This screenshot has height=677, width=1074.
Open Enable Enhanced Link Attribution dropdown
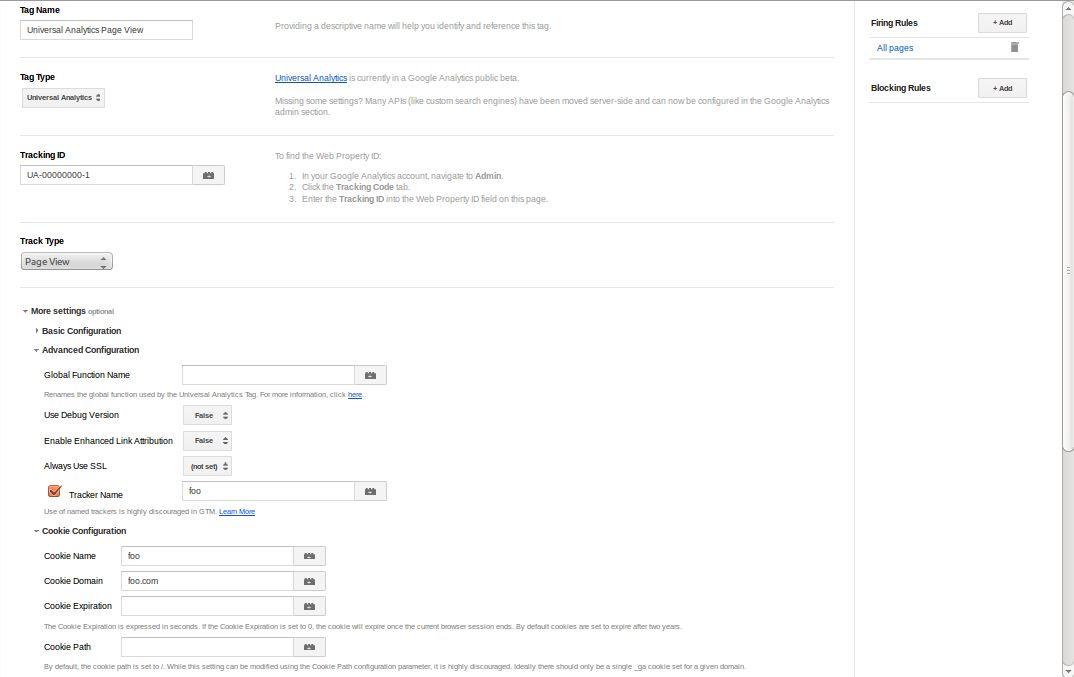click(208, 441)
